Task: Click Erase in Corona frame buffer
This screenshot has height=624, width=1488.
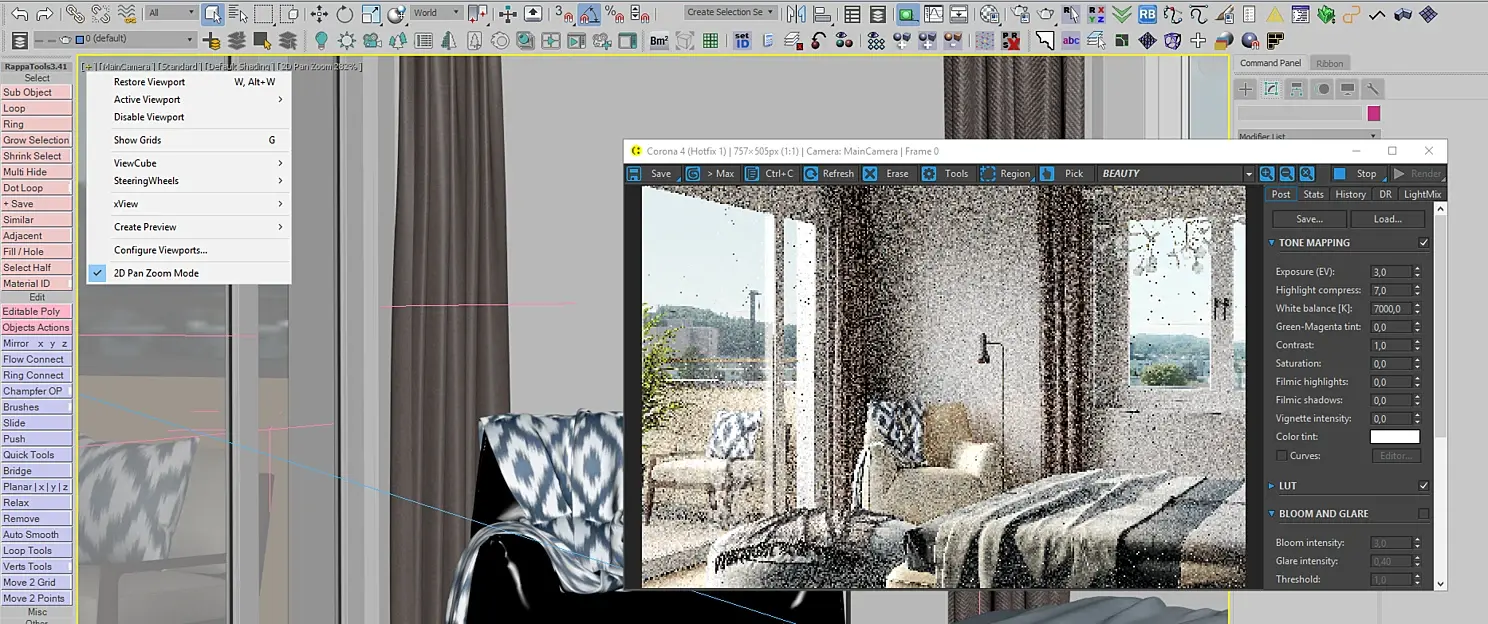Action: (886, 173)
